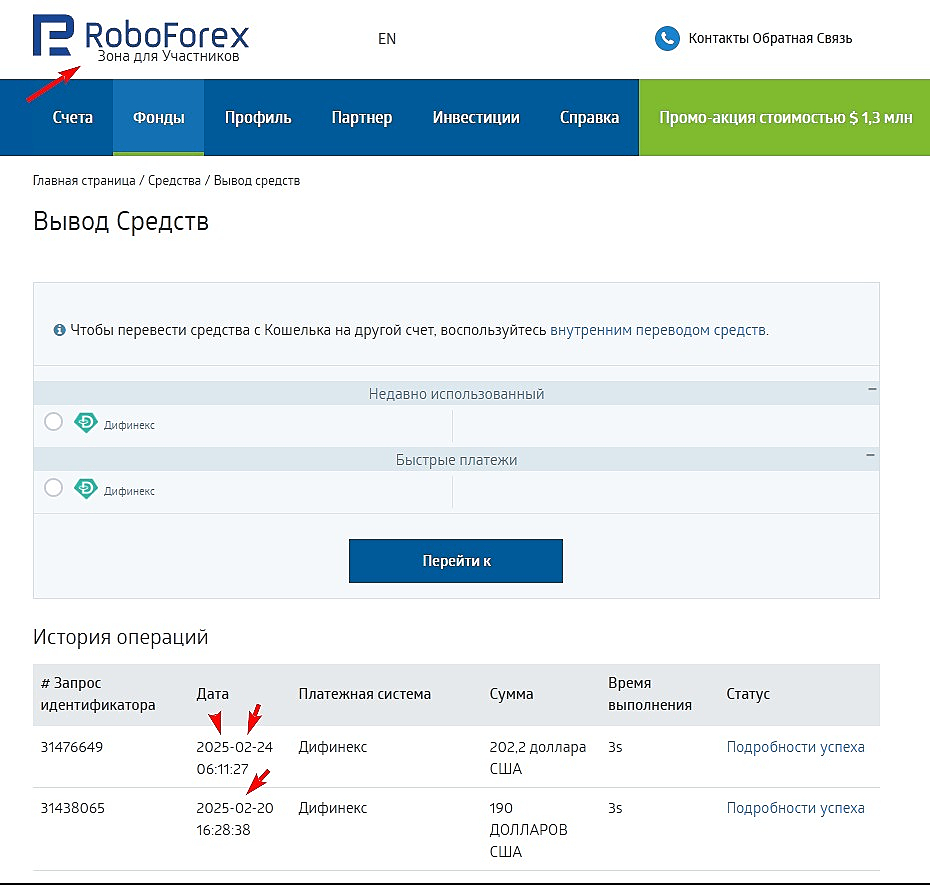Click the Перейти к button

point(456,561)
